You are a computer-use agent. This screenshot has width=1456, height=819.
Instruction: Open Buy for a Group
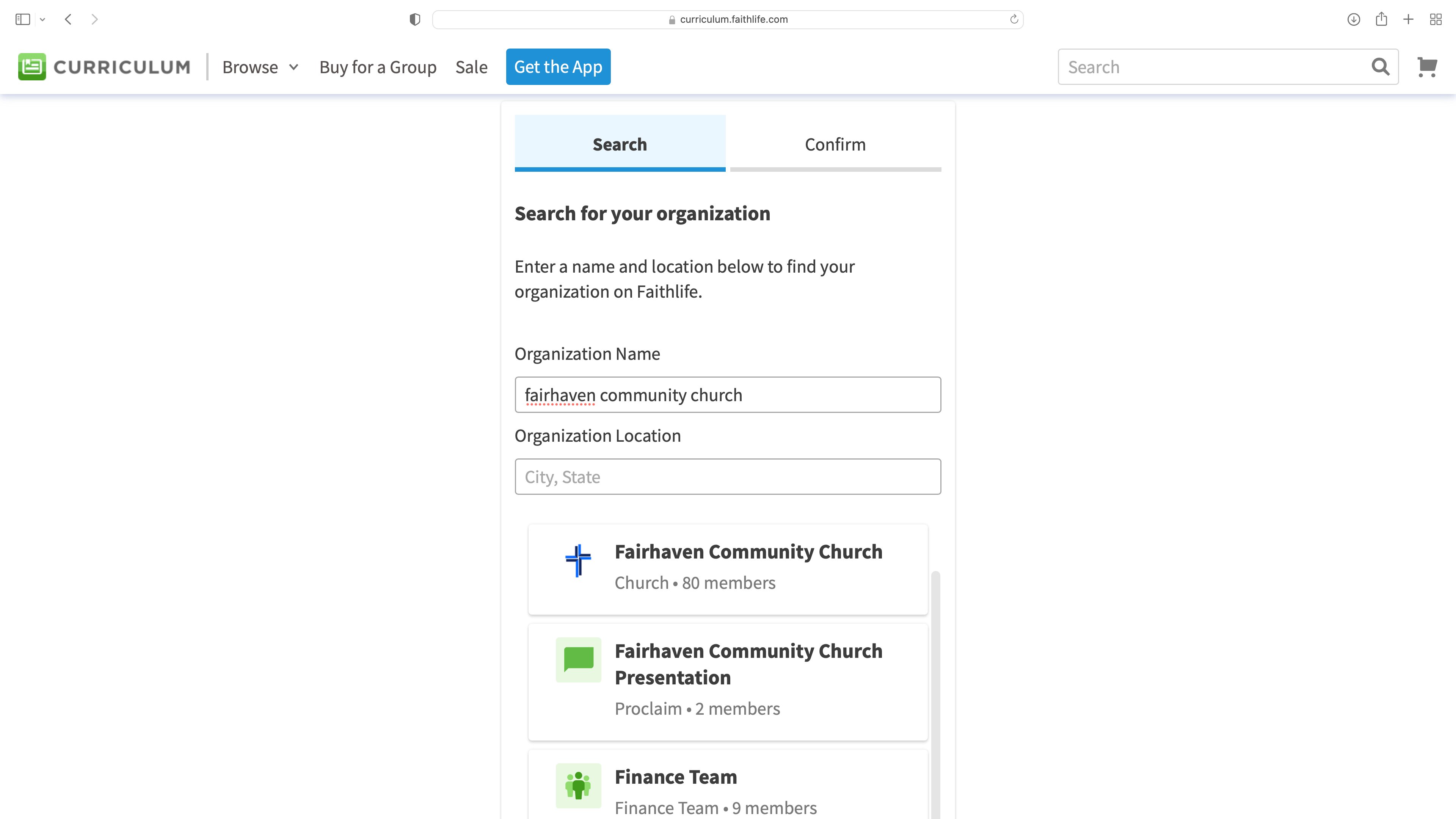click(378, 67)
